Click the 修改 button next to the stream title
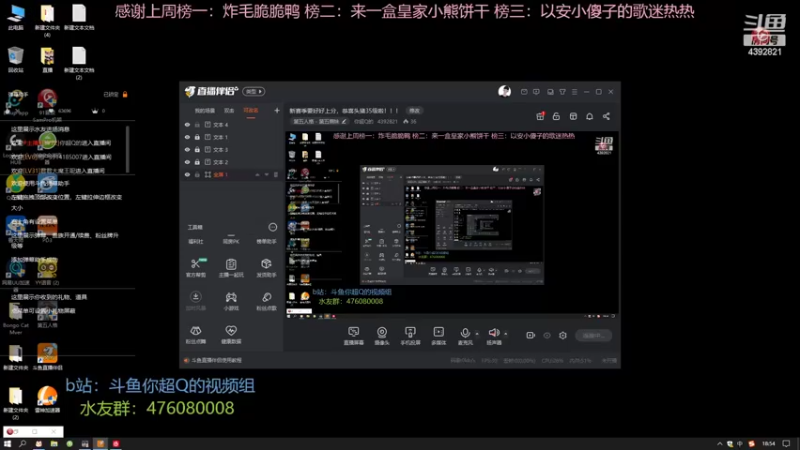The width and height of the screenshot is (800, 450). [x=414, y=110]
